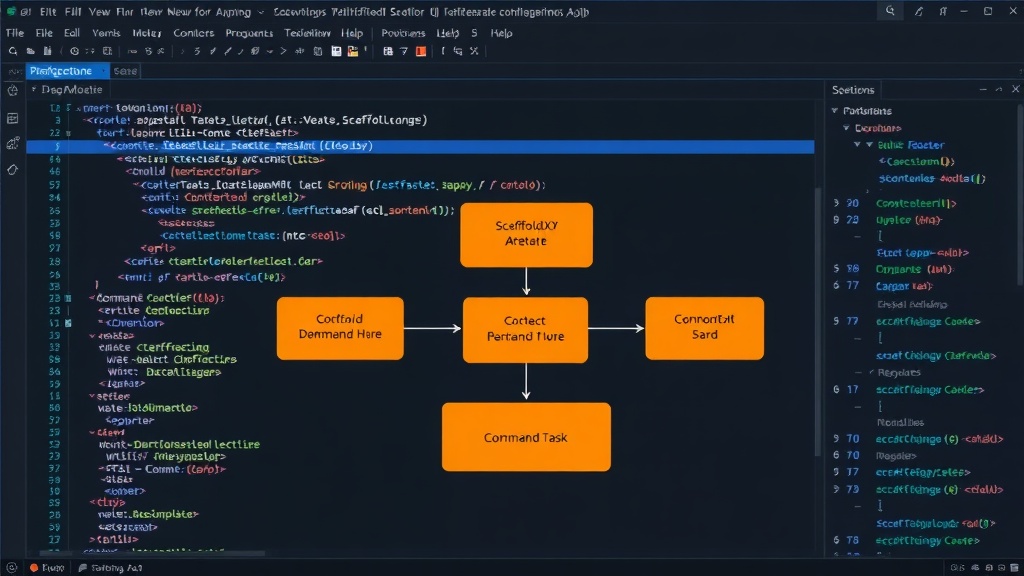1024x576 pixels.
Task: Click the center 'Cotect Pertand Flure' box
Action: pyautogui.click(x=525, y=330)
